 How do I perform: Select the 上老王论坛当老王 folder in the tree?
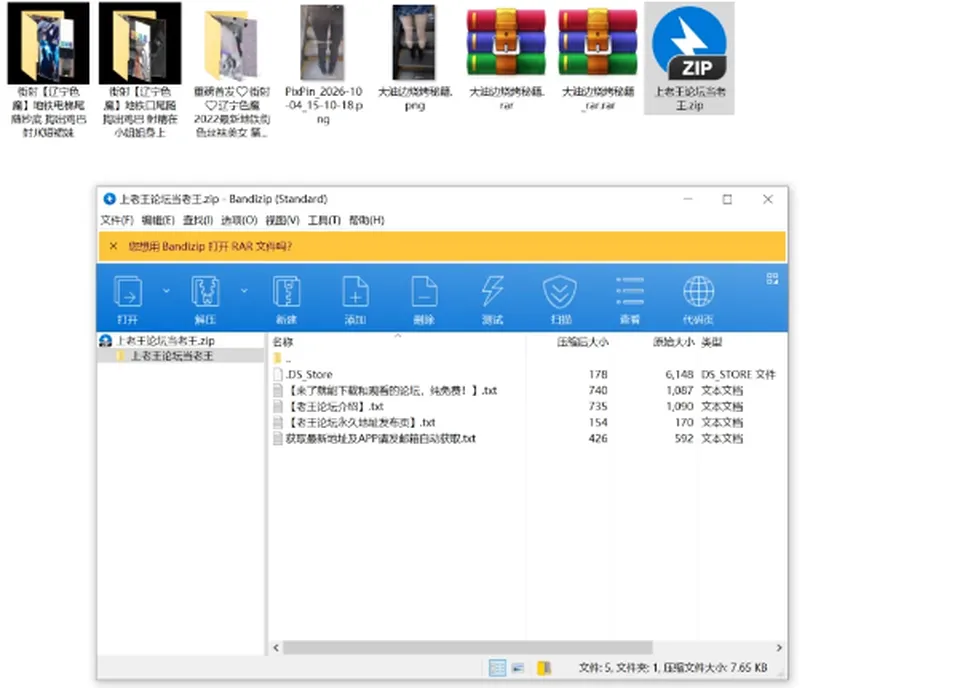tap(171, 356)
